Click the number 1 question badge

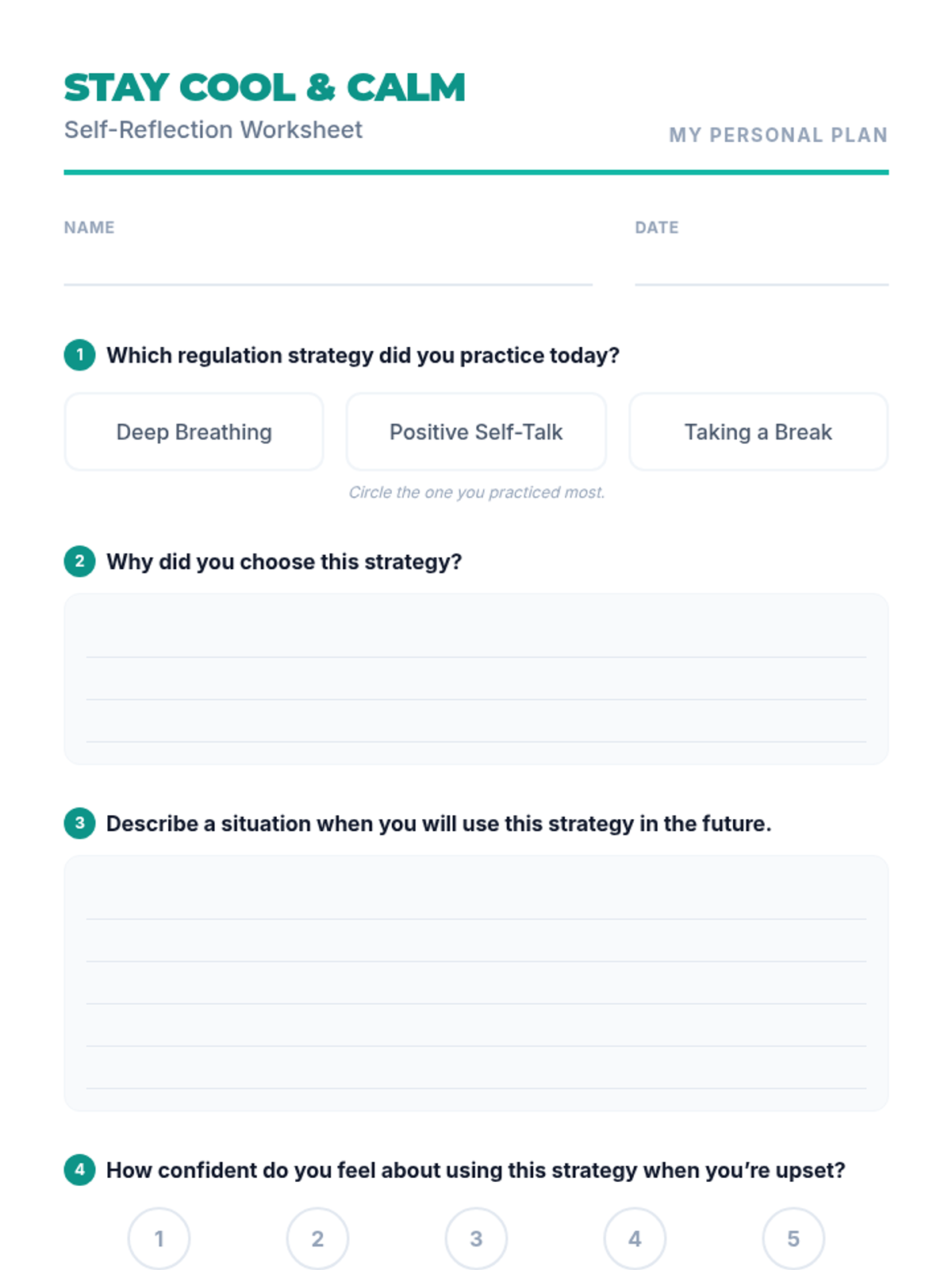pyautogui.click(x=79, y=355)
